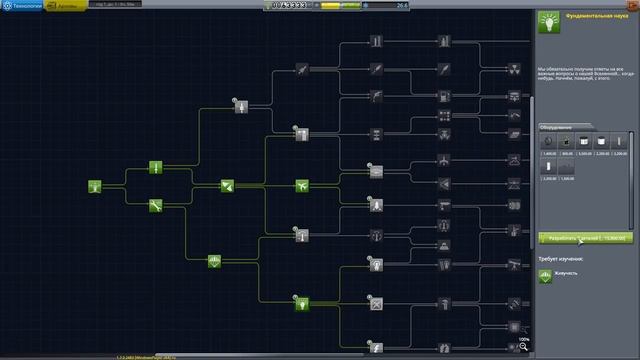The height and width of the screenshot is (360, 640).
Task: Select the Start technology node
Action: [95, 186]
